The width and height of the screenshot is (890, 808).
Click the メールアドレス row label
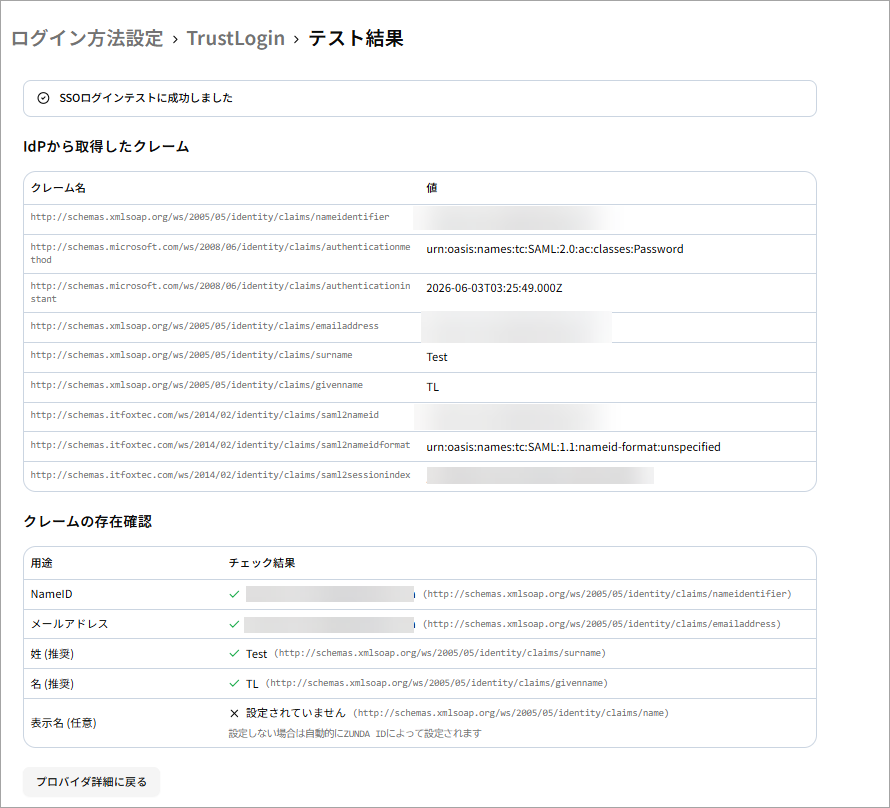pyautogui.click(x=69, y=624)
